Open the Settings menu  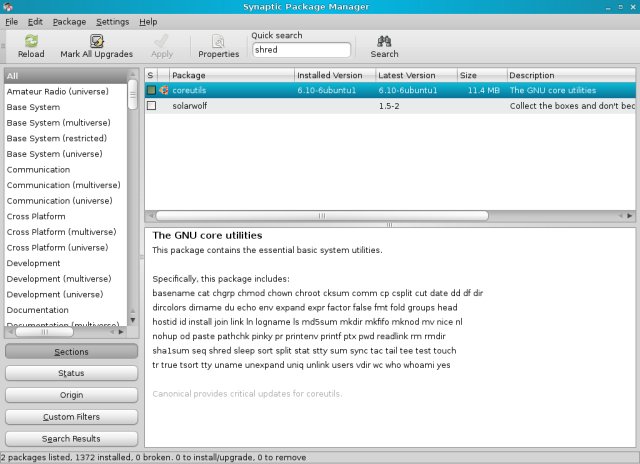tap(113, 22)
